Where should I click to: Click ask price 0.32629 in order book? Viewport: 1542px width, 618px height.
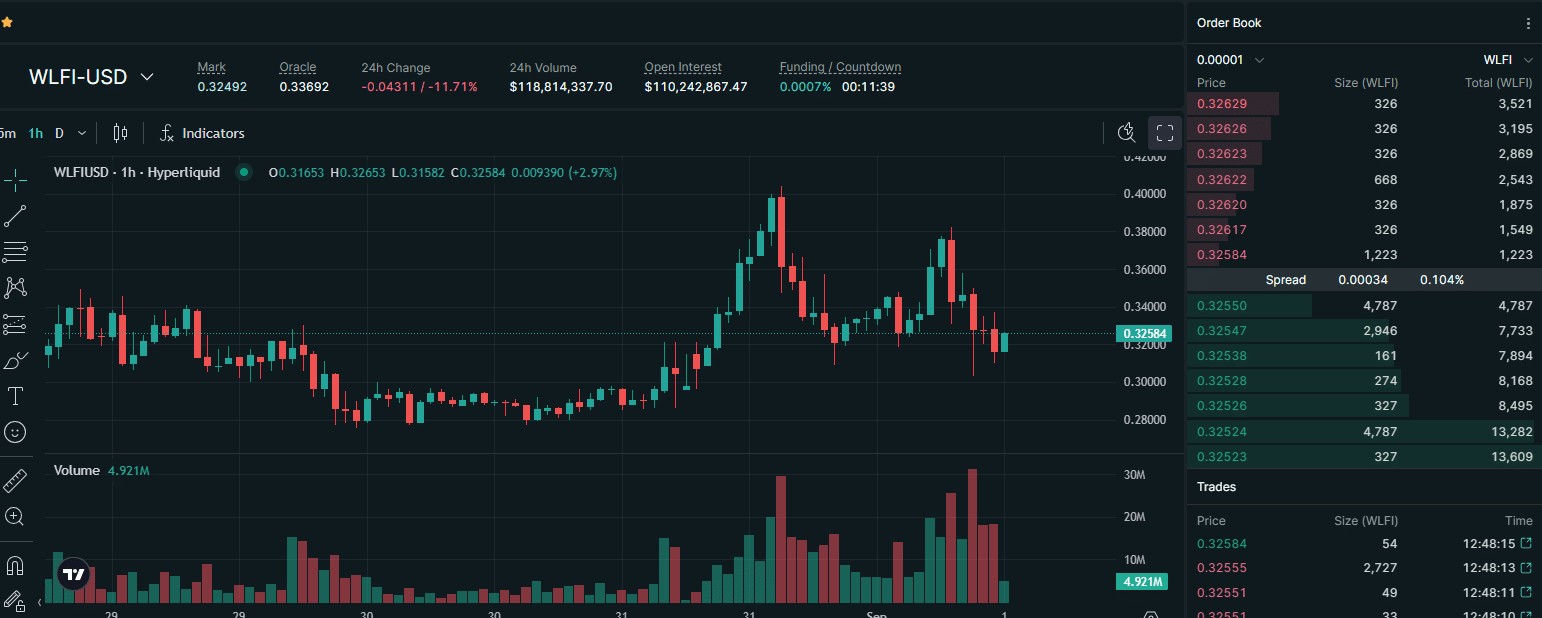coord(1222,104)
